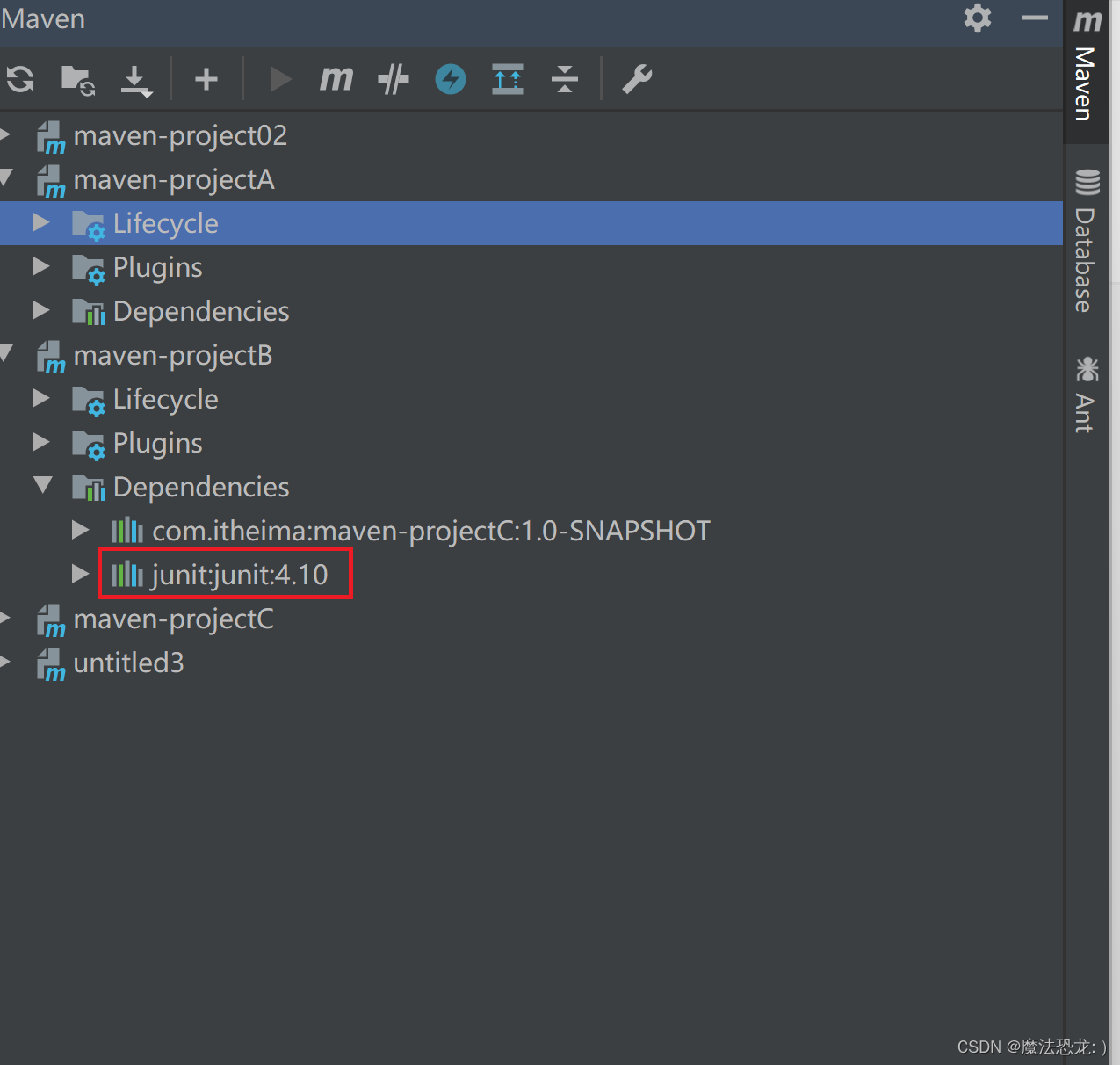Select Dependencies row of maven-projectB

coord(531,487)
